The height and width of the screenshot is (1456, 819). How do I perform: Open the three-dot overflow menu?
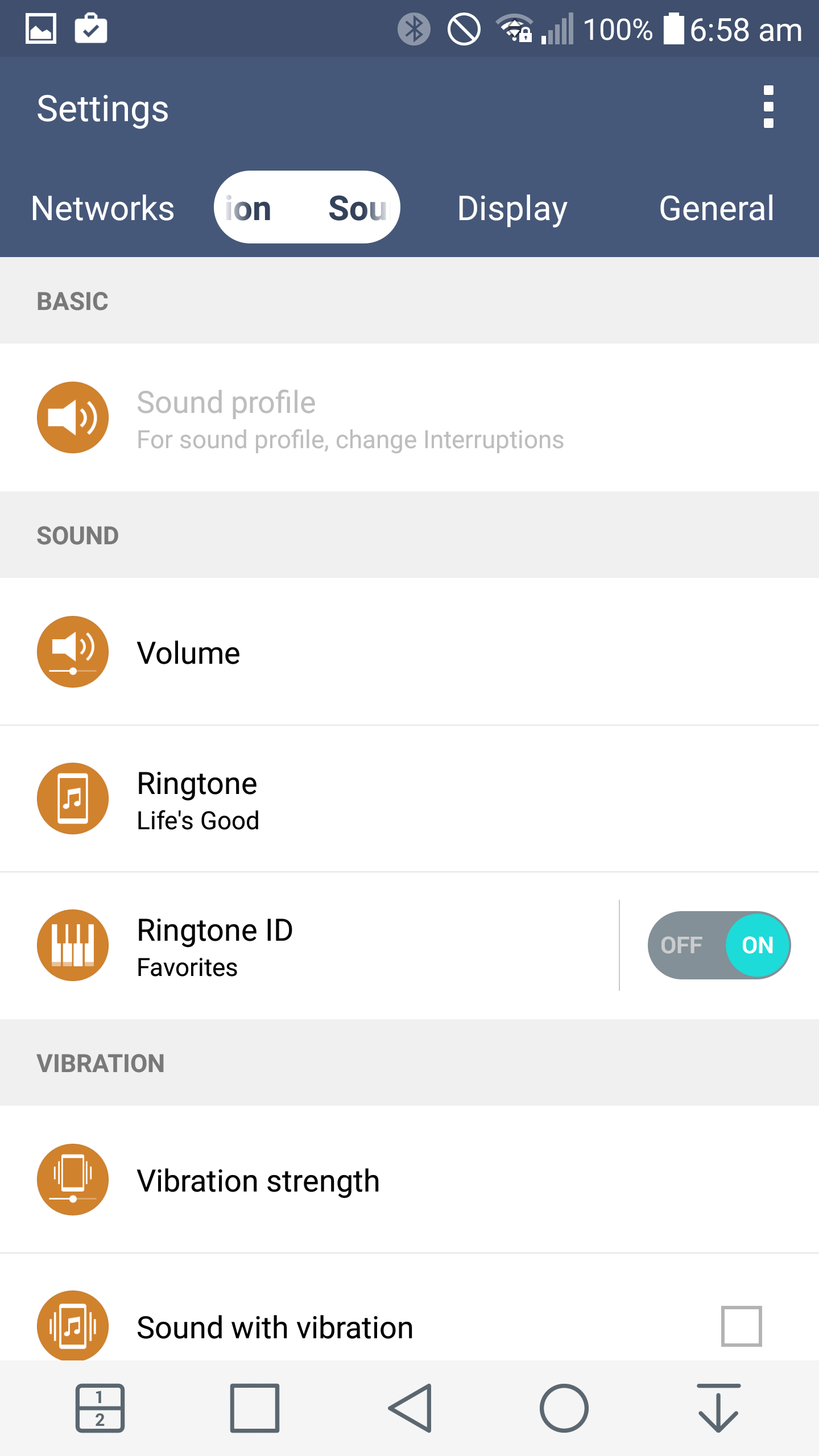768,107
